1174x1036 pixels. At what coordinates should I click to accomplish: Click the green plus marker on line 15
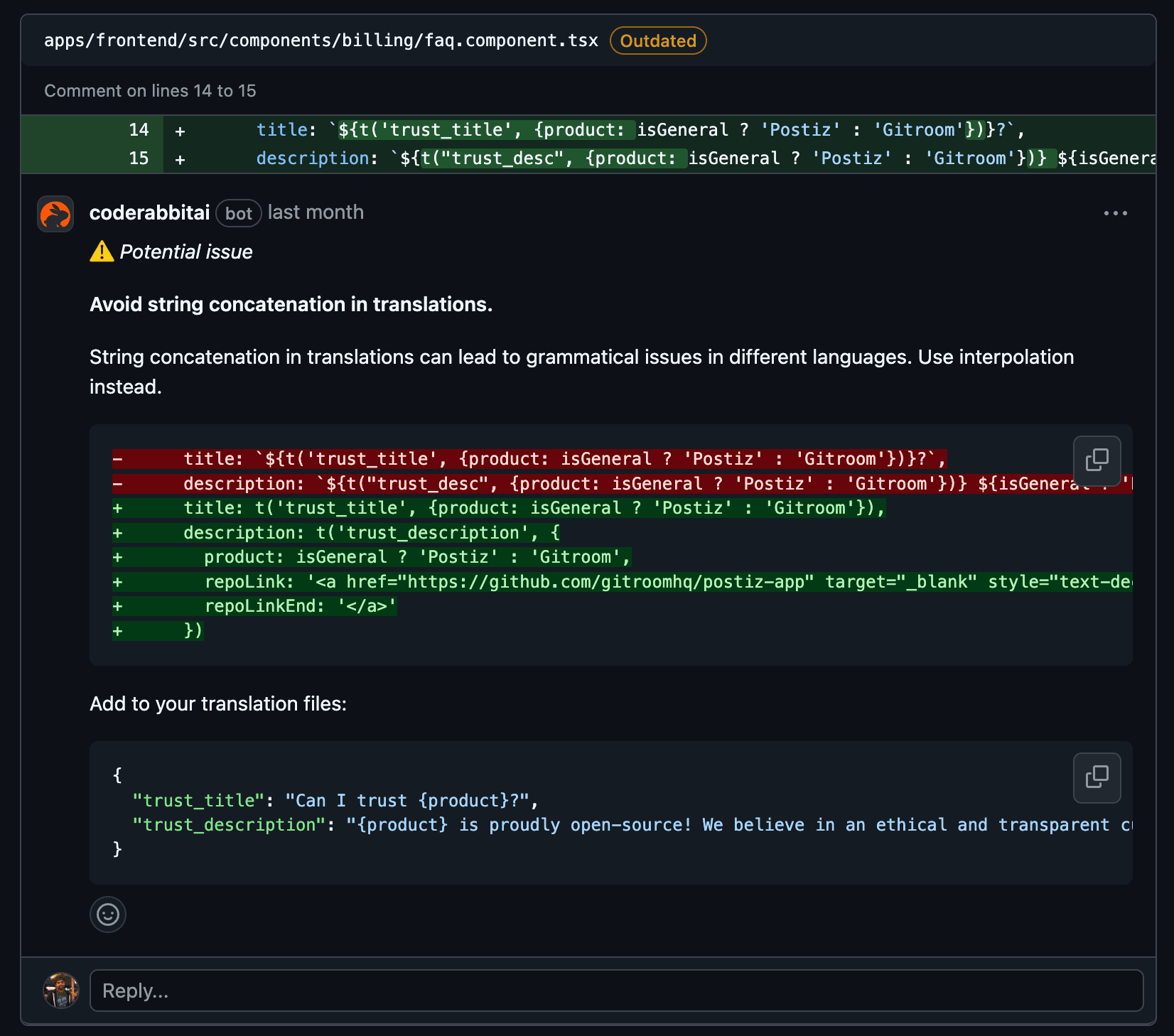point(180,159)
